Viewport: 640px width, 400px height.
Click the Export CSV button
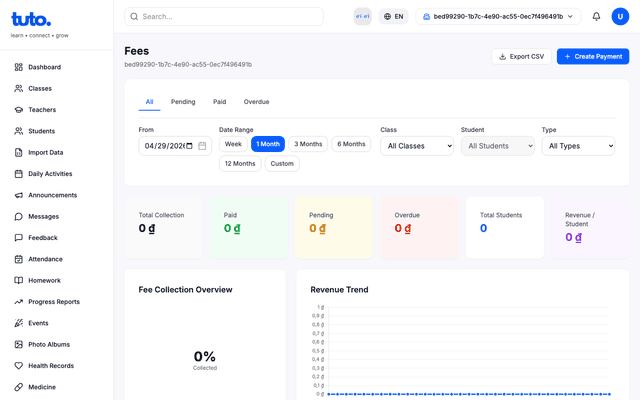[521, 56]
